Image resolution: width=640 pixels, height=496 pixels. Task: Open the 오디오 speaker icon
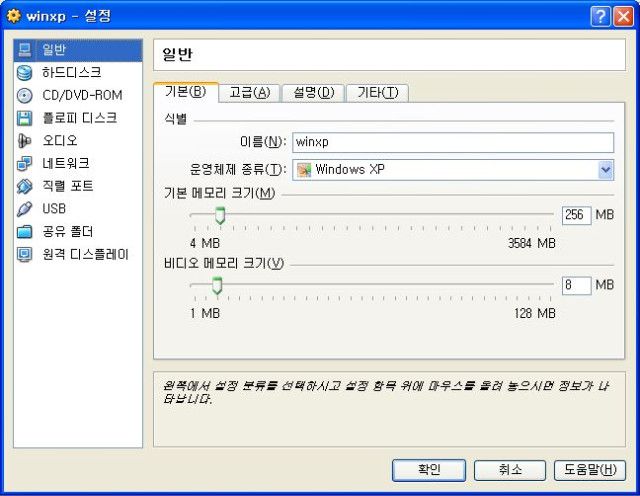[x=24, y=141]
